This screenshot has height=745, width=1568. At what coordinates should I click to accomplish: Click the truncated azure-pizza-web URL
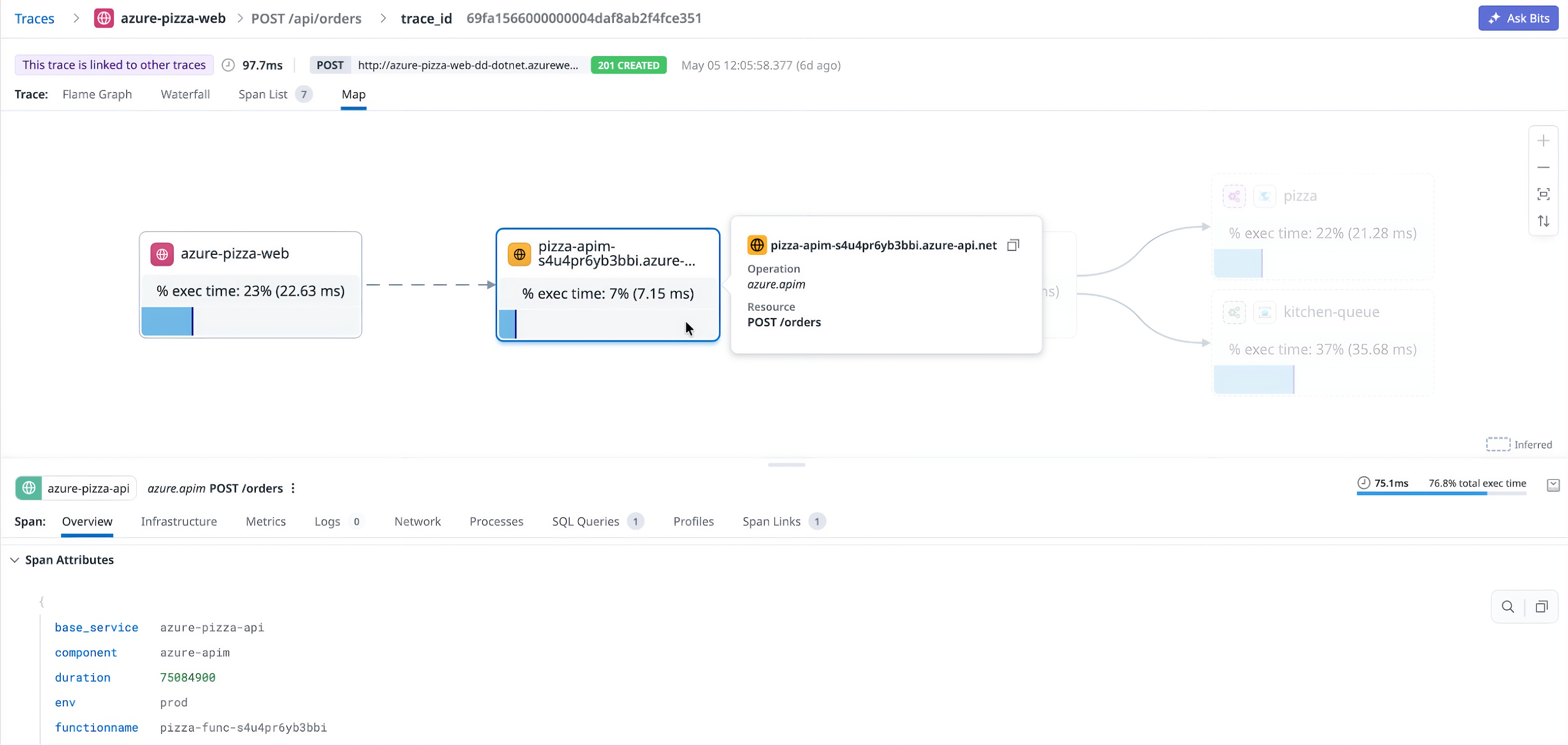[x=468, y=64]
